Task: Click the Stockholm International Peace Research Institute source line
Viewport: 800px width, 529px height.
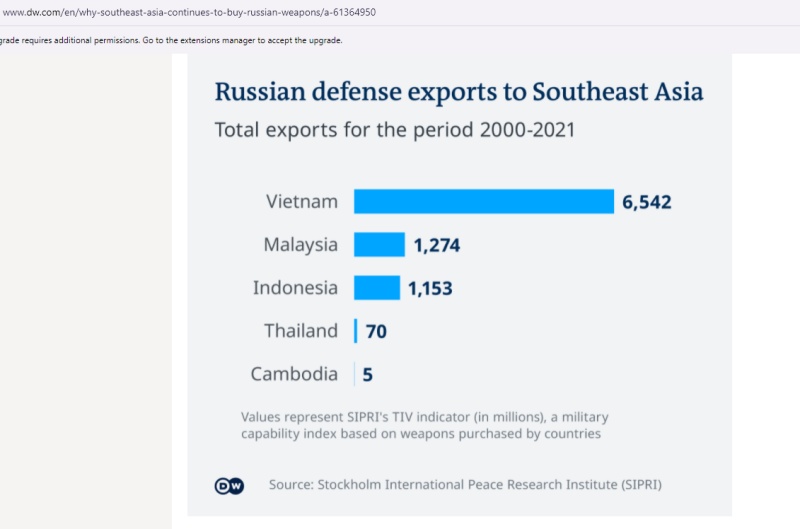Action: click(x=465, y=485)
